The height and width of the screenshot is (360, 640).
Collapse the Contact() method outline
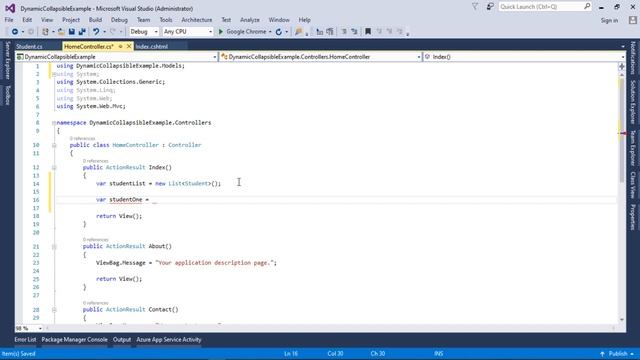tap(54, 309)
